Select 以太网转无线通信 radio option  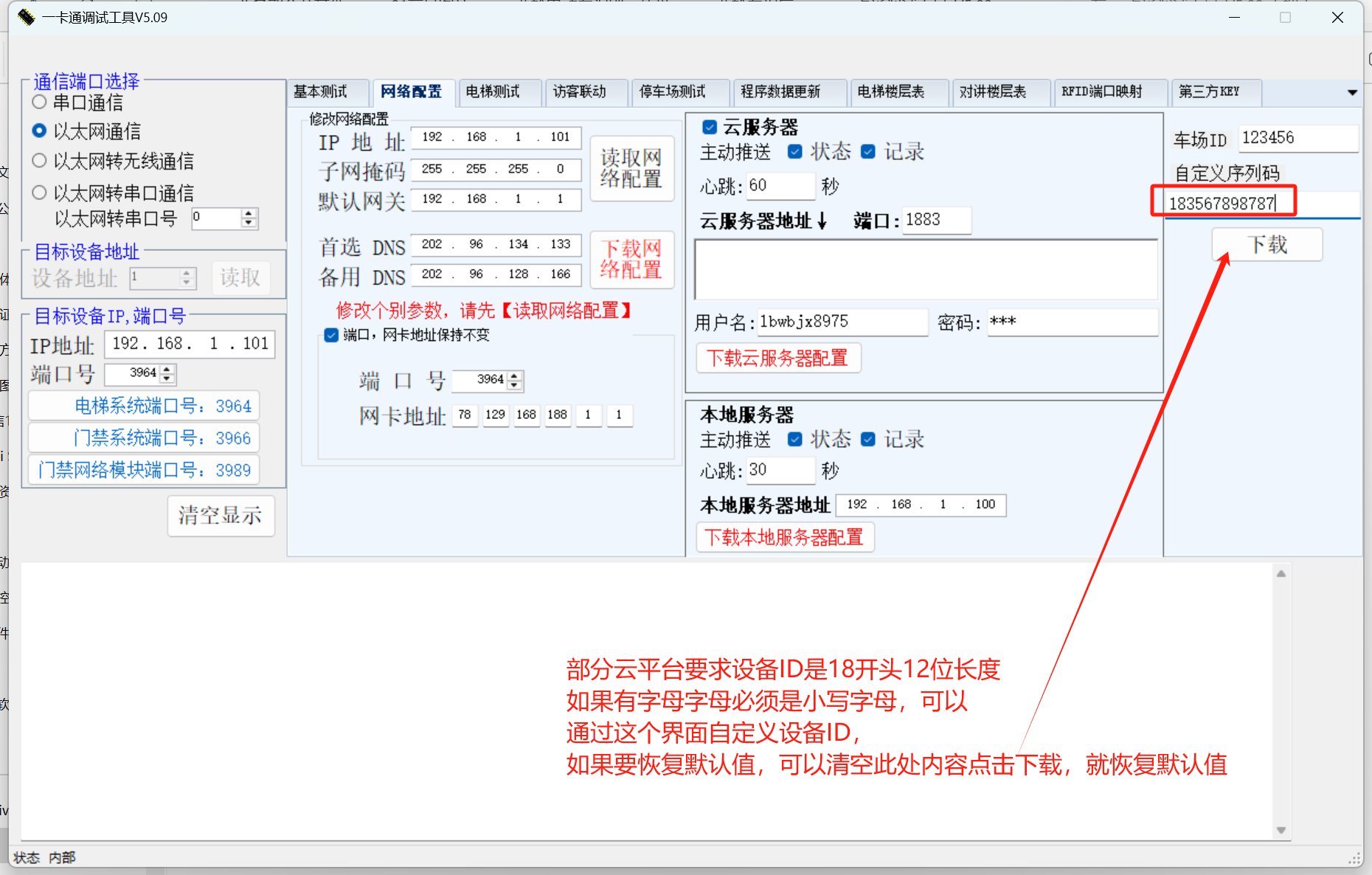pos(40,161)
